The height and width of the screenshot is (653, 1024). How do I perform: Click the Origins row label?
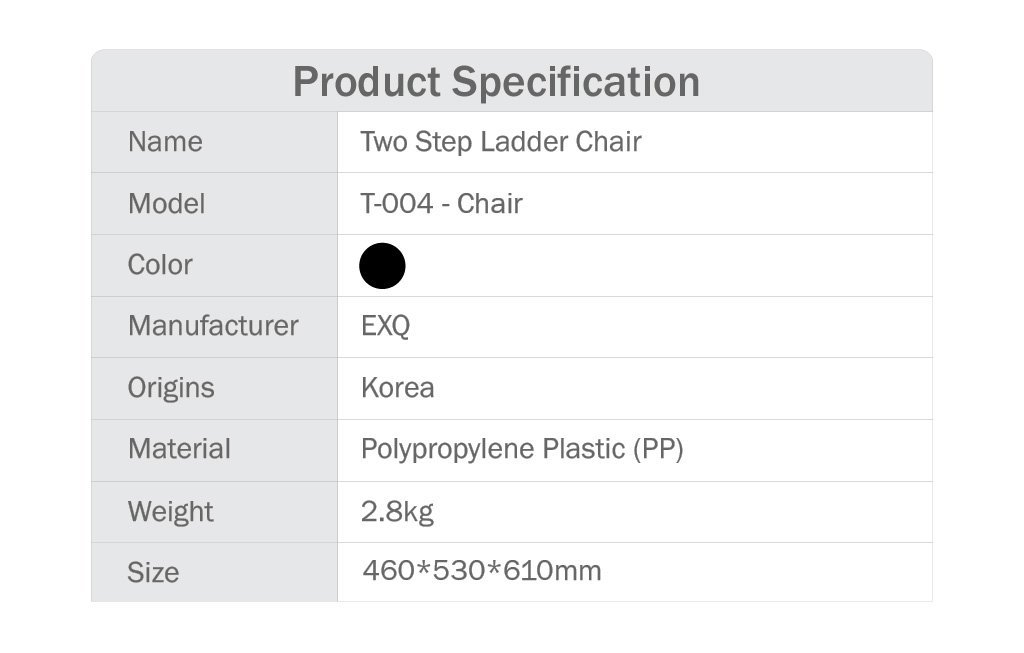[171, 388]
